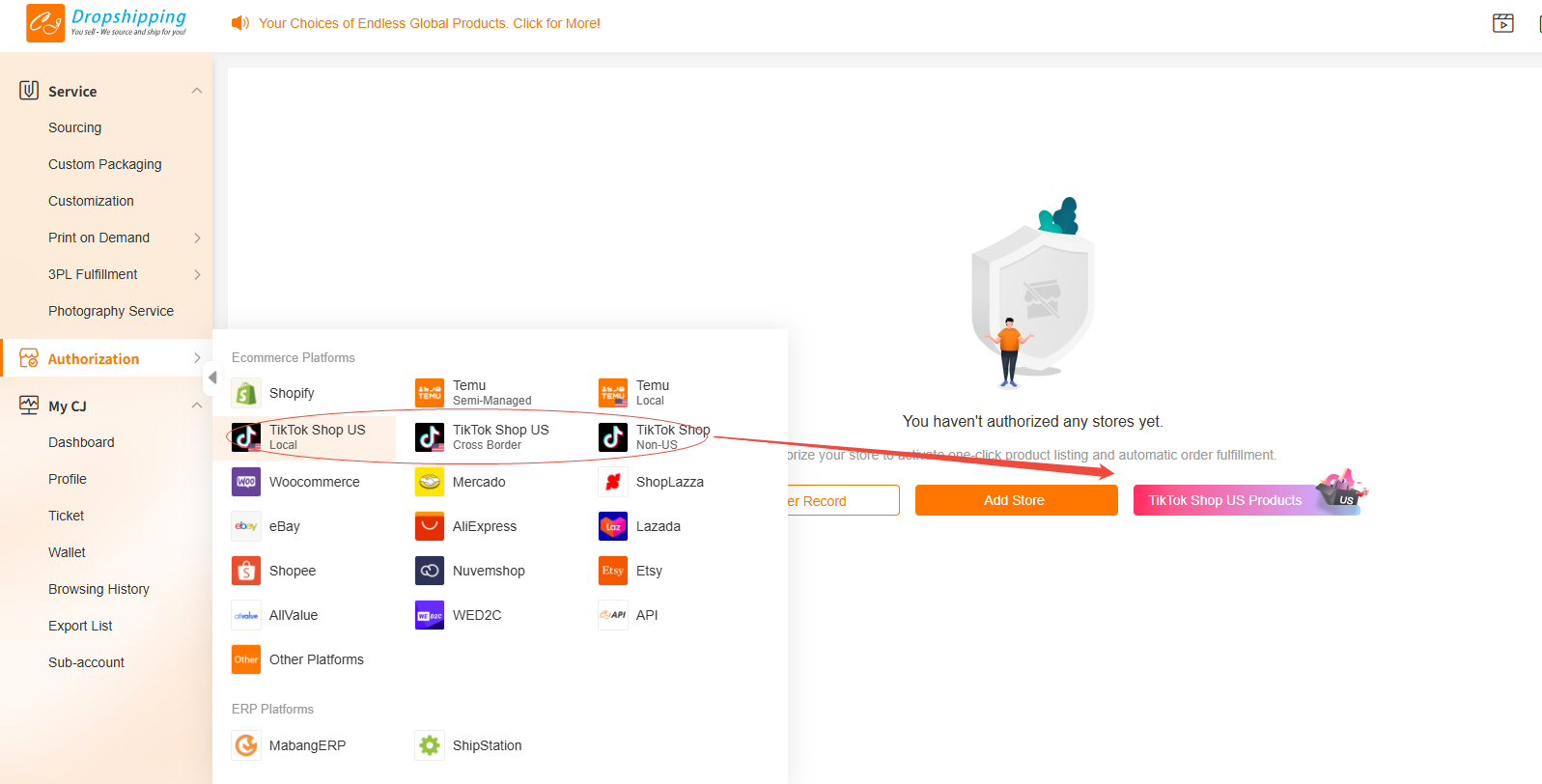
Task: Click the Authorization store icon
Action: [29, 358]
